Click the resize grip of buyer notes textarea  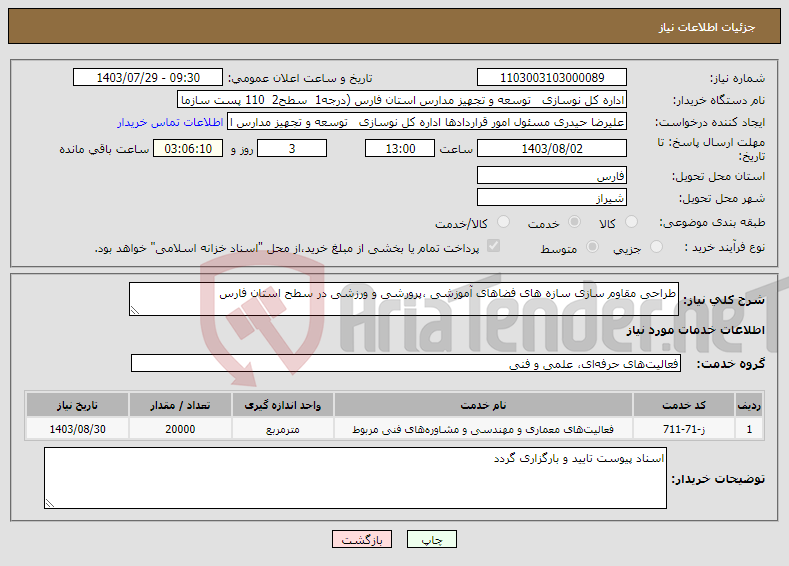[50, 503]
